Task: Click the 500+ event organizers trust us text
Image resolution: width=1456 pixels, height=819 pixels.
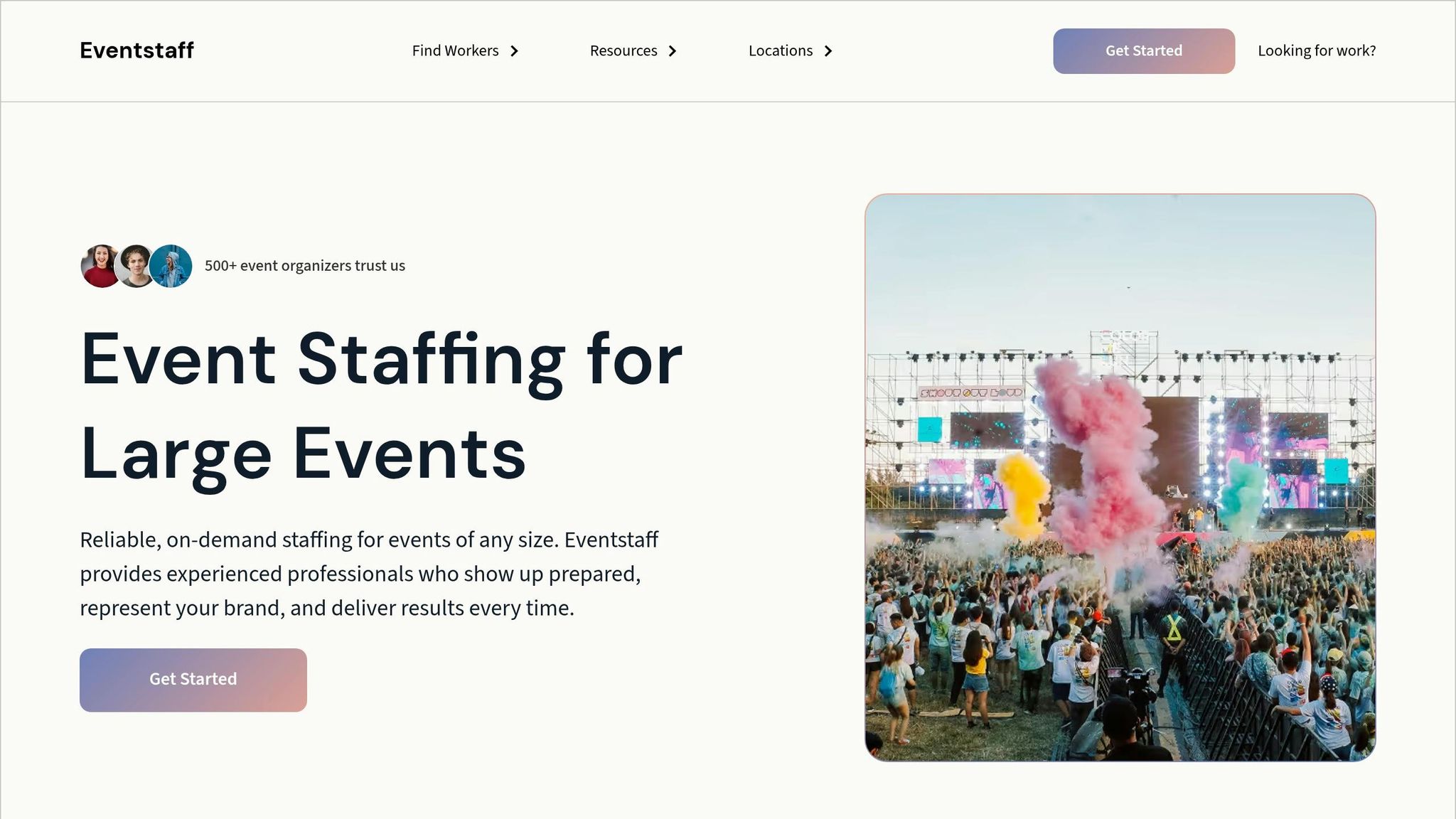Action: 304,265
